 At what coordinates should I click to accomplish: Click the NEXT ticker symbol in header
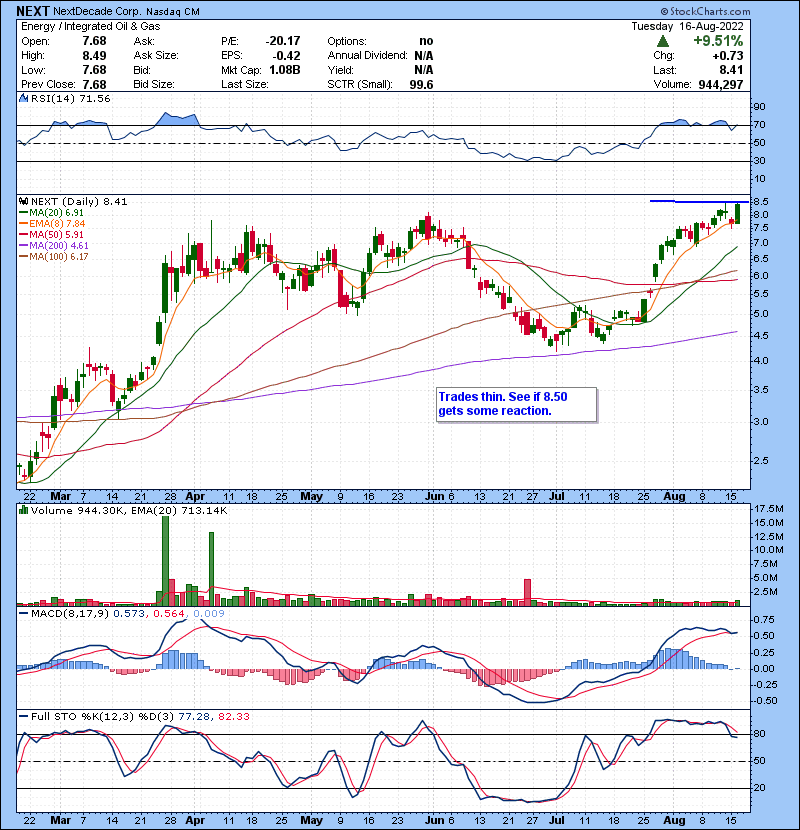[33, 11]
